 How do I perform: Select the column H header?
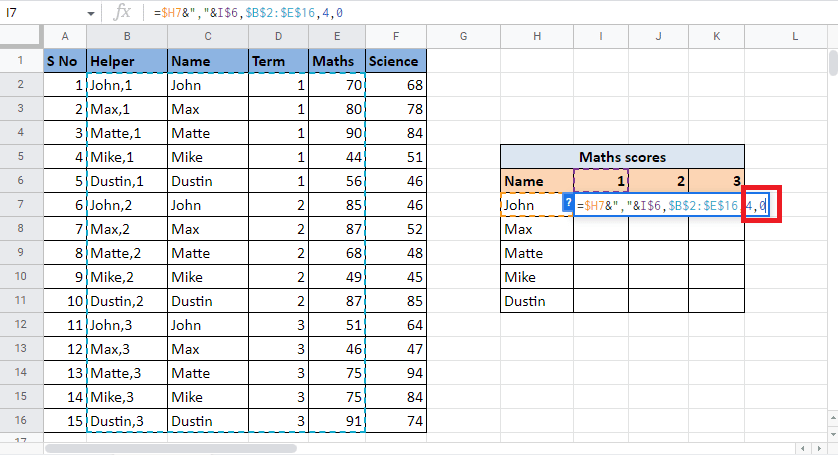537,36
